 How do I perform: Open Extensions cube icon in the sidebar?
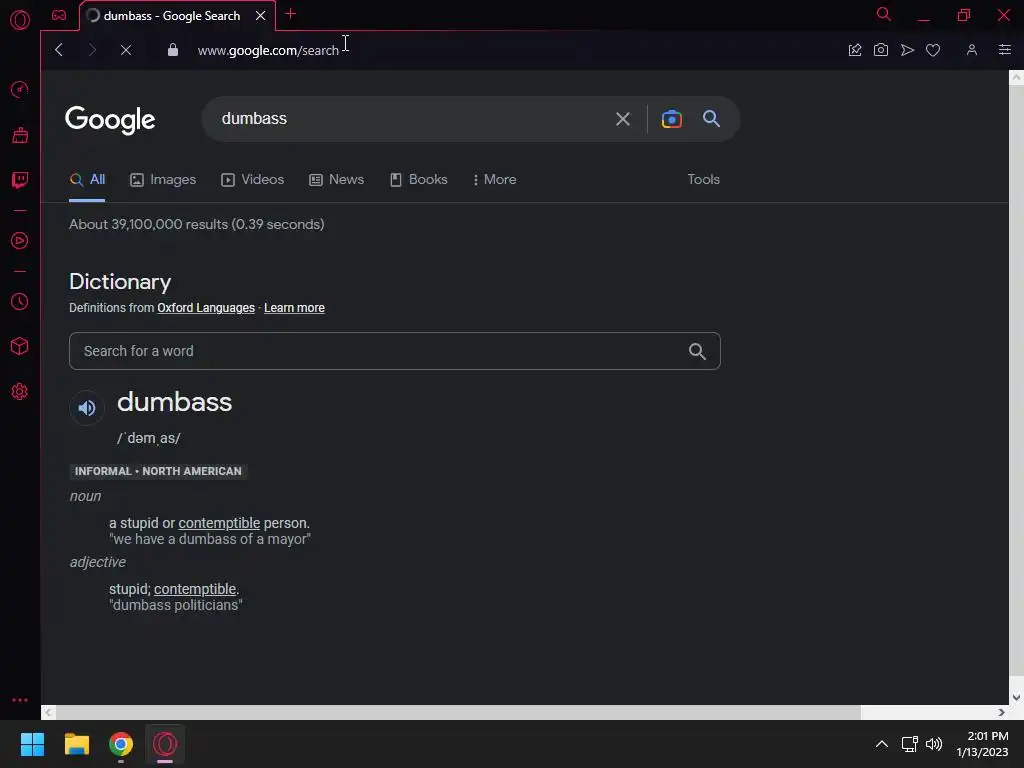coord(20,346)
